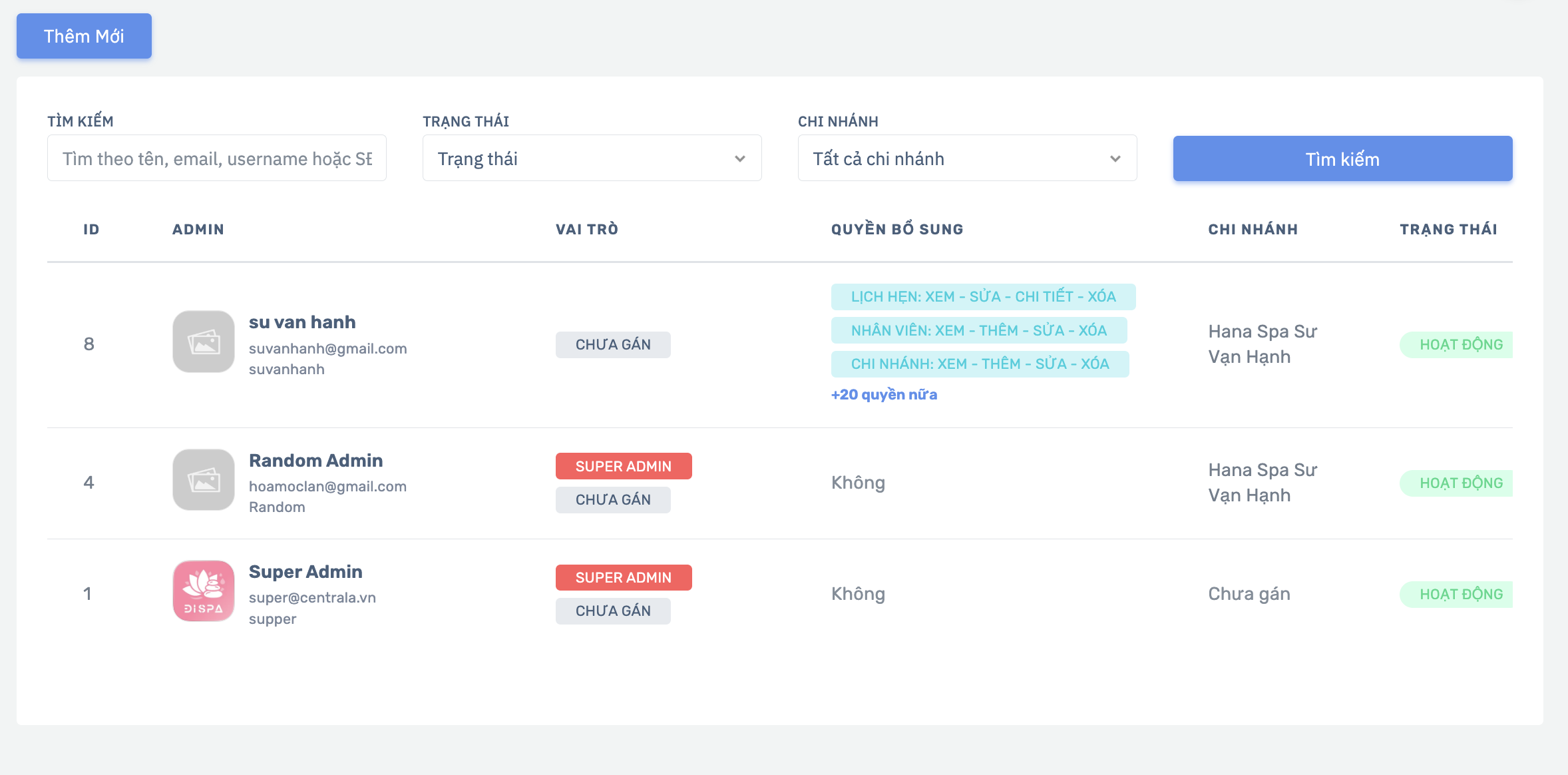Open the su van hanh admin name
Viewport: 1568px width, 775px height.
[x=302, y=322]
